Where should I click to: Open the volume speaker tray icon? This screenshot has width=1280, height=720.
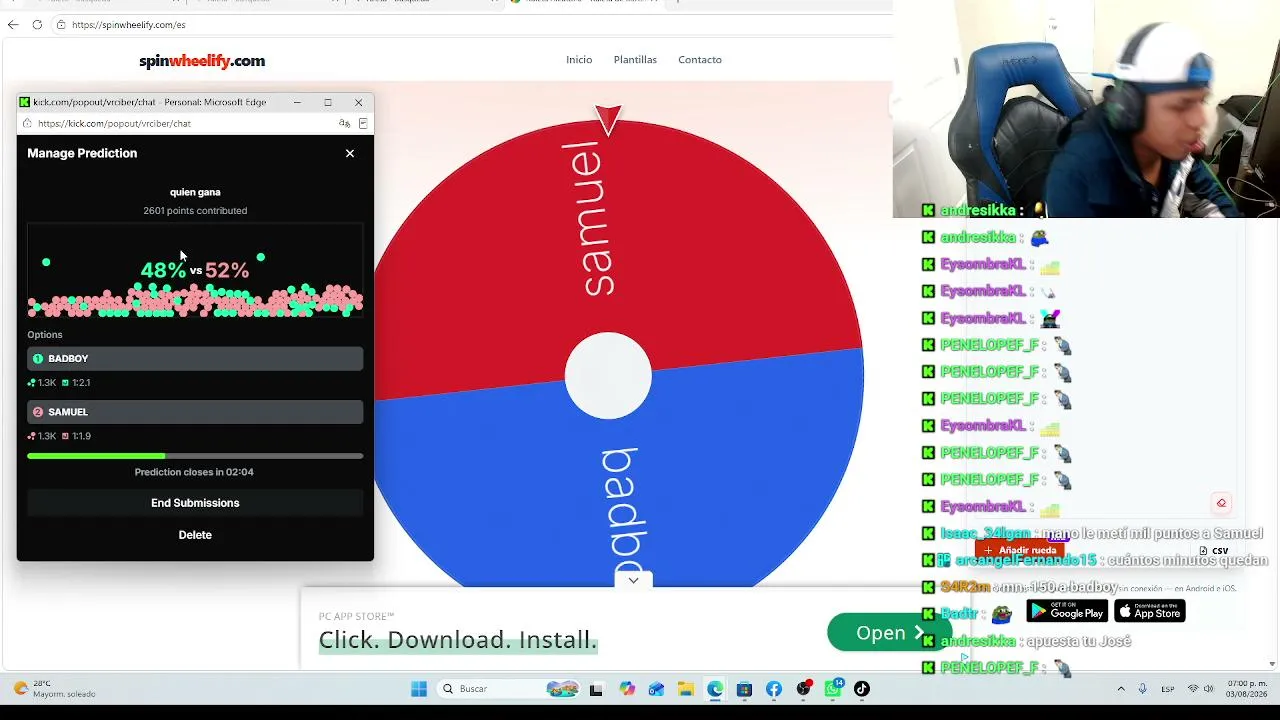[1208, 689]
